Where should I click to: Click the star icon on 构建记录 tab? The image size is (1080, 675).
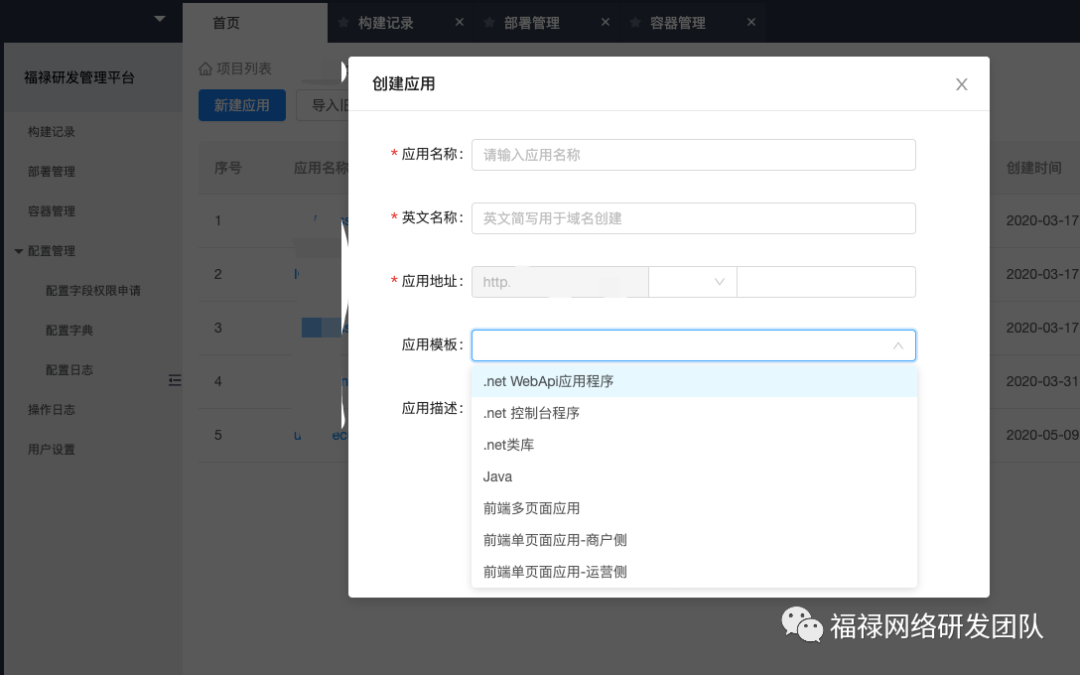pyautogui.click(x=343, y=23)
